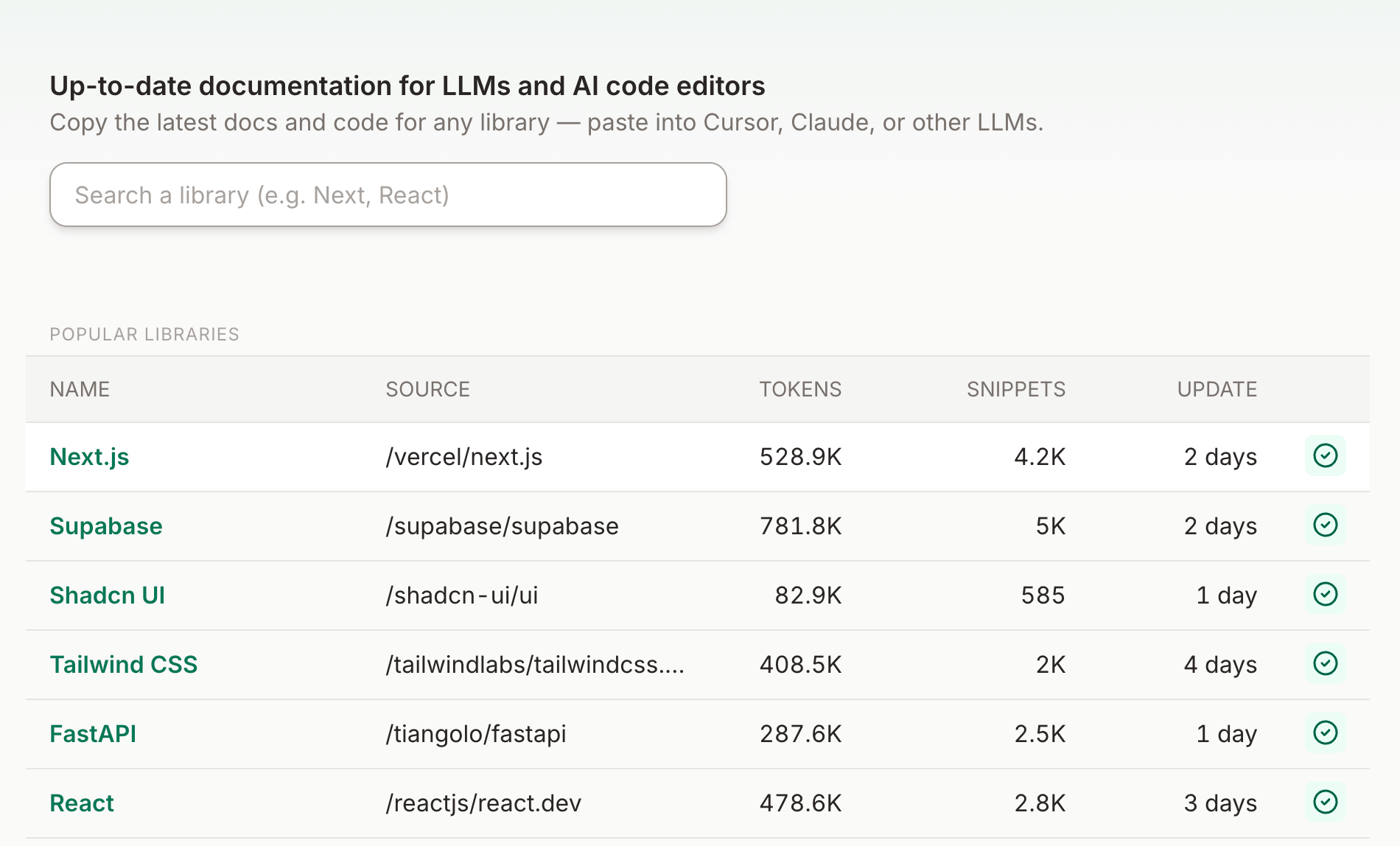Select the /reactjs/react.dev source path

pos(483,803)
